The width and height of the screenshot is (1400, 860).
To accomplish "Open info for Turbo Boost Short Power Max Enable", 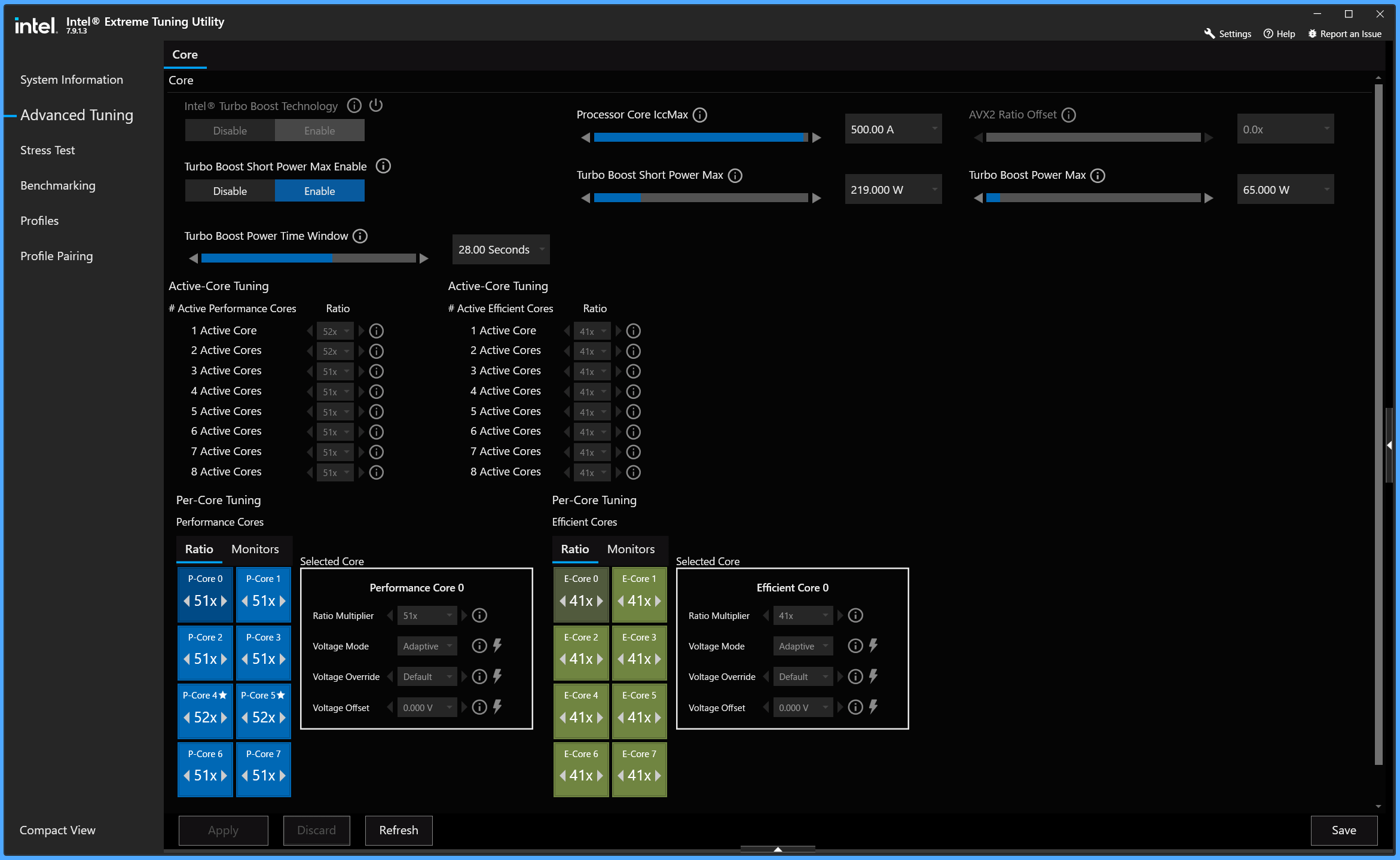I will pos(383,166).
